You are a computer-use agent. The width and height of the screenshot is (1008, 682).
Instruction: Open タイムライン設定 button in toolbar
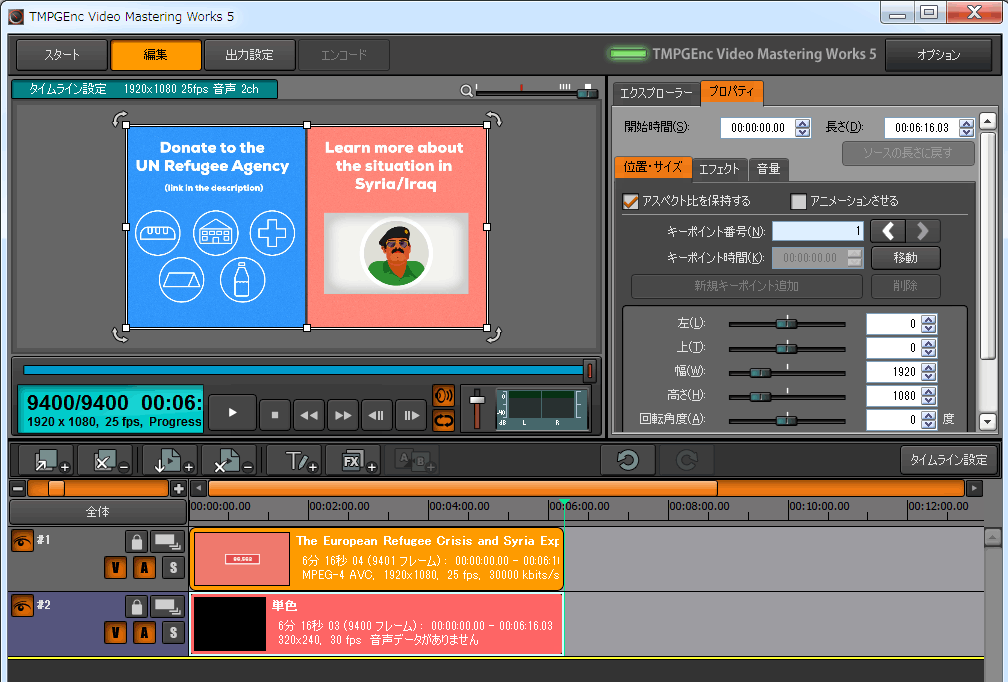(948, 460)
